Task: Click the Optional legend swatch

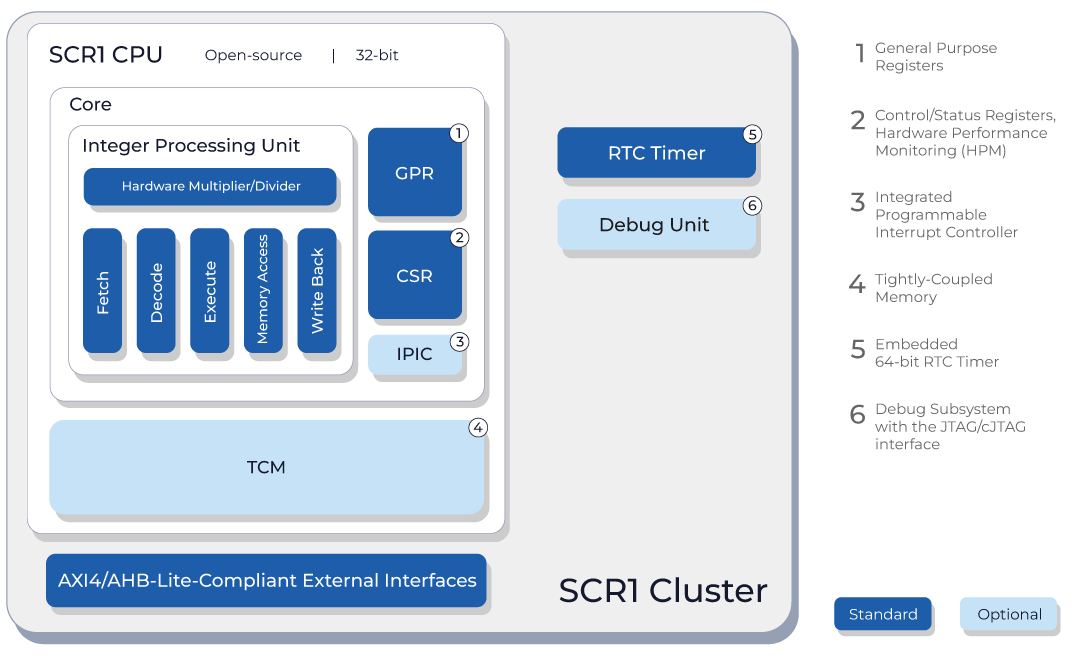Action: click(x=1009, y=614)
